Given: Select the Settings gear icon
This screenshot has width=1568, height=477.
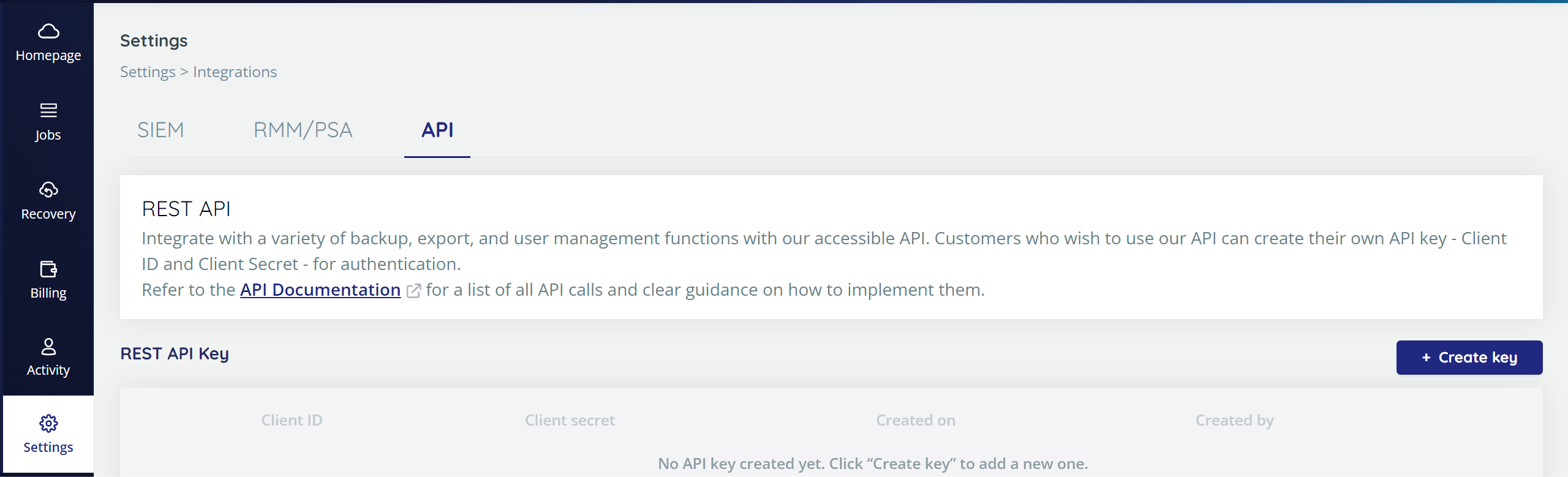Looking at the screenshot, I should 48,423.
